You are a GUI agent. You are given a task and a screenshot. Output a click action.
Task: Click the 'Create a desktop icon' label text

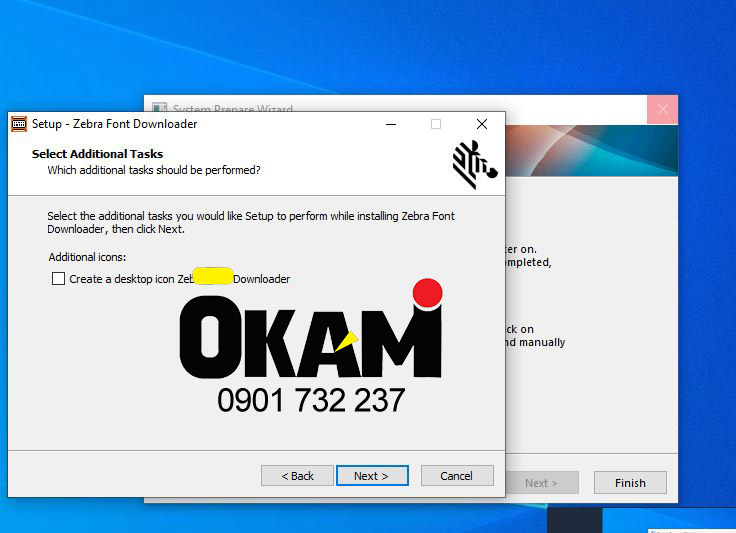coord(180,279)
